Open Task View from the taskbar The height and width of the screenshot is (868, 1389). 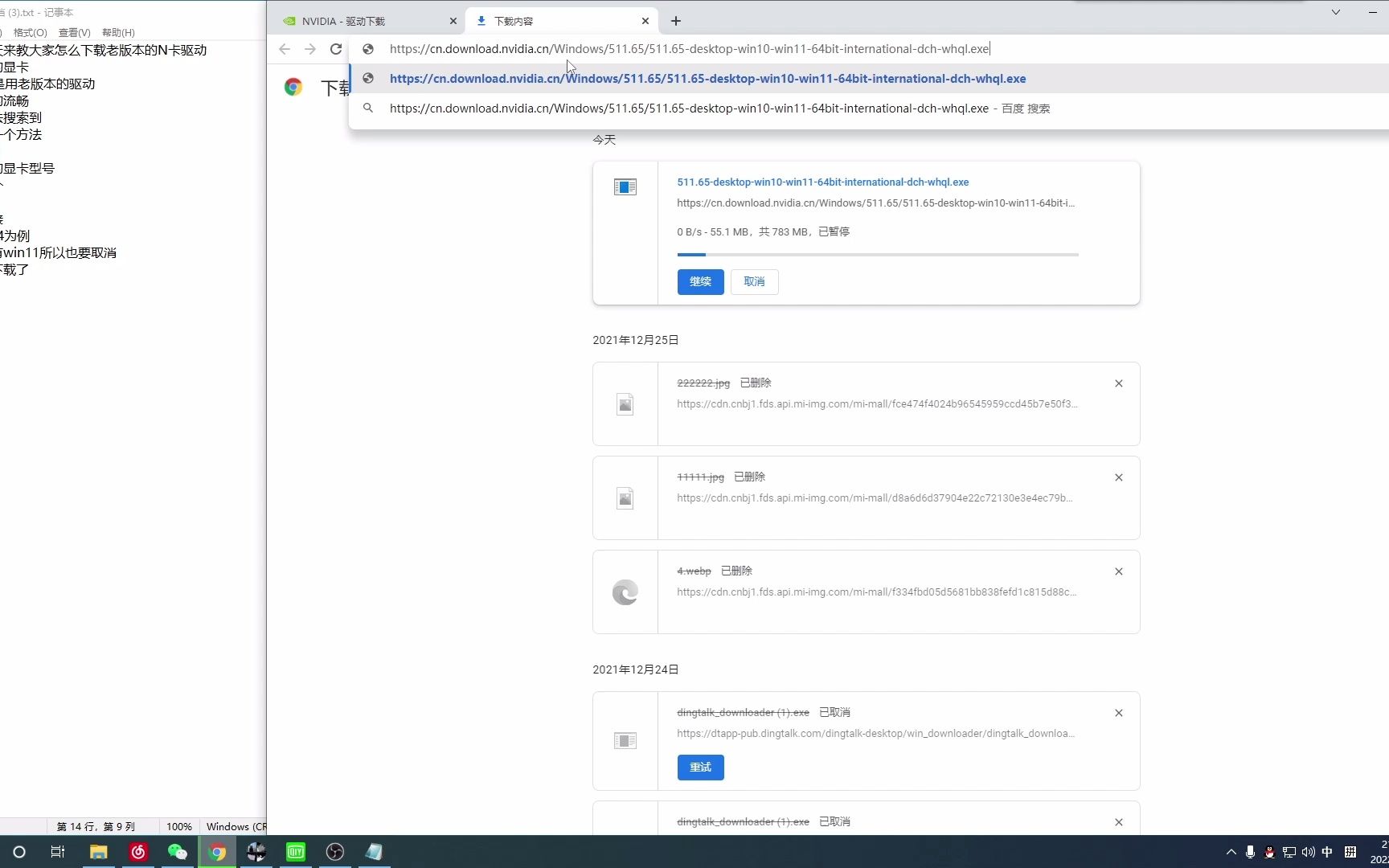[58, 852]
